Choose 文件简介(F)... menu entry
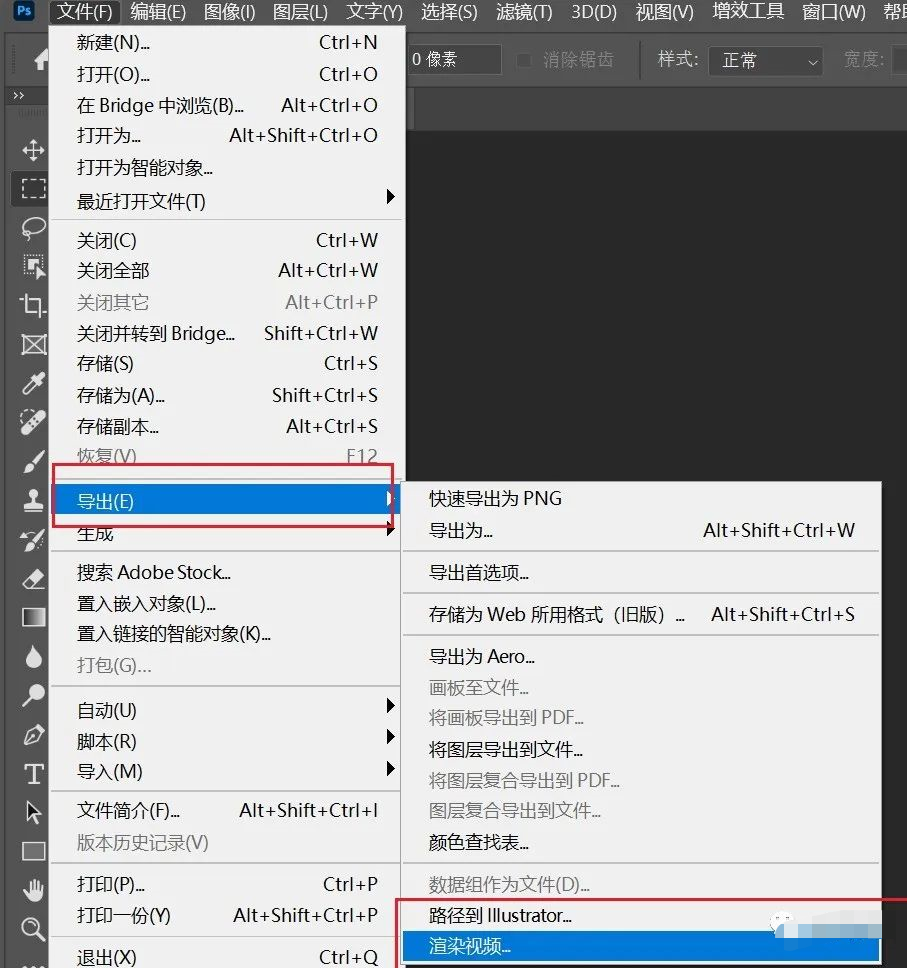907x968 pixels. [226, 810]
